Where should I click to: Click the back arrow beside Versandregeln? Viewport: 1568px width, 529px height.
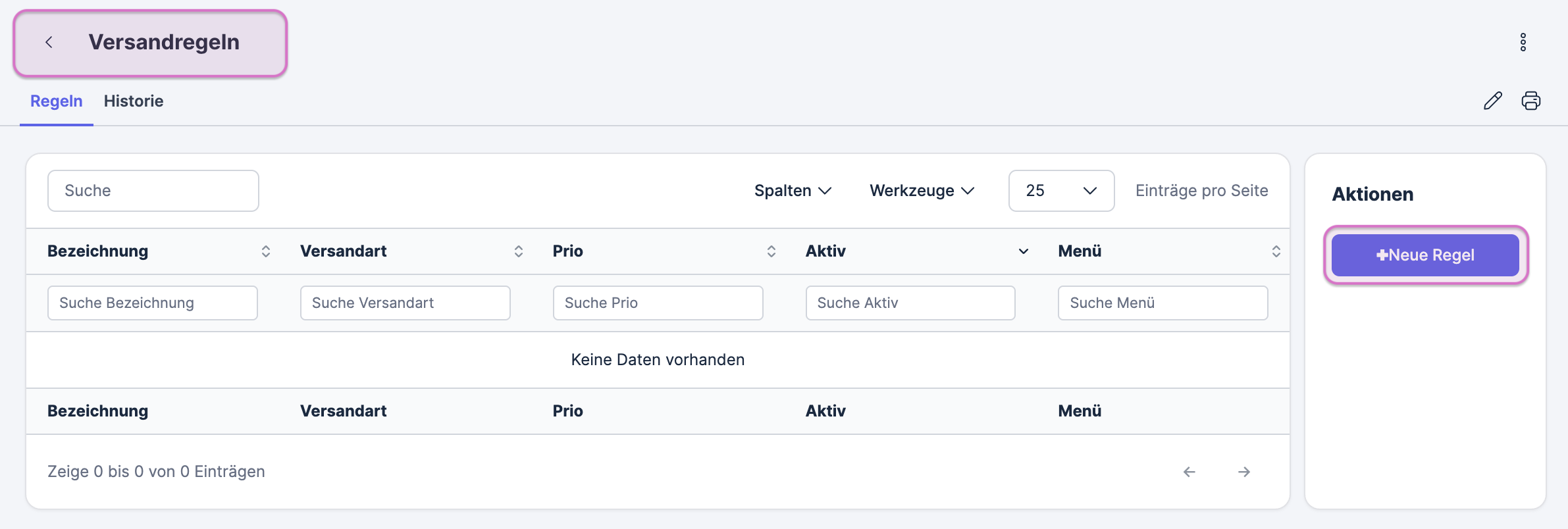click(49, 42)
